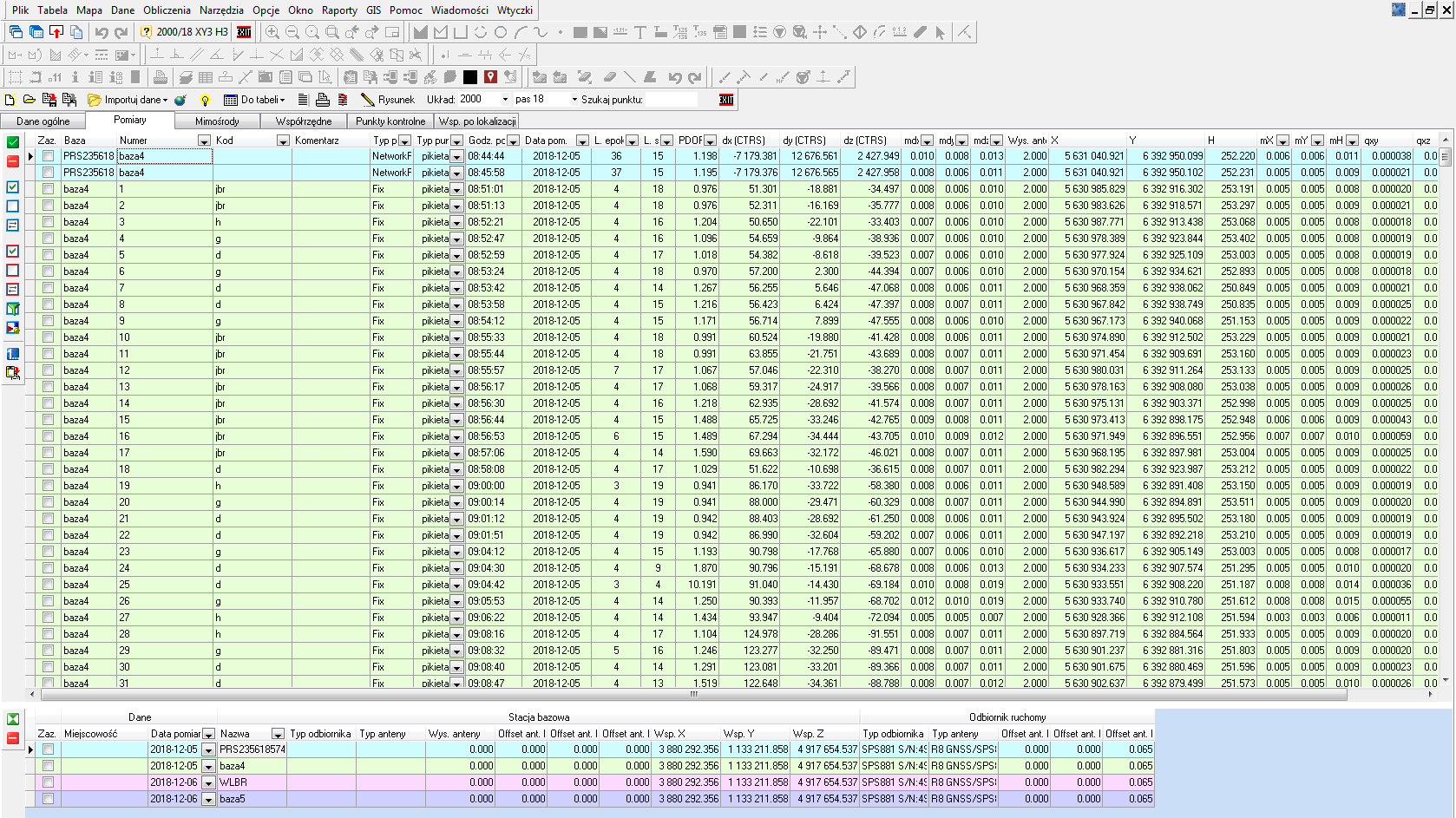This screenshot has width=1456, height=818.
Task: Open the Kod column filter dropdown
Action: (283, 141)
